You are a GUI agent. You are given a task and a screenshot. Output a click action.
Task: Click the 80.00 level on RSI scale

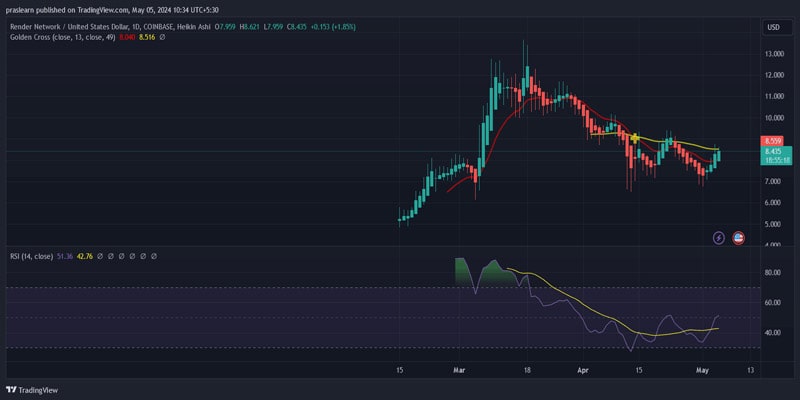pos(772,272)
